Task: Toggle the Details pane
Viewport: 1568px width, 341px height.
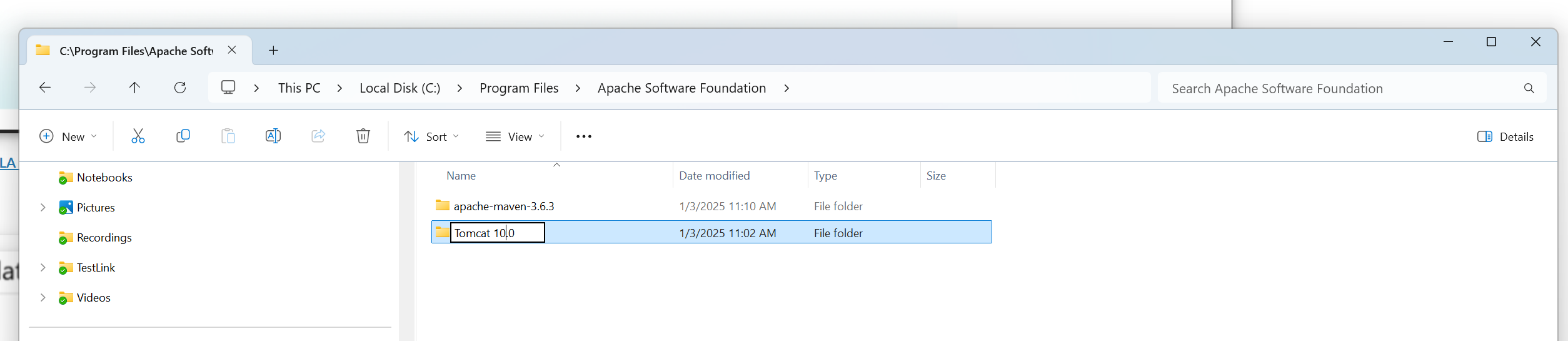Action: coord(1505,137)
